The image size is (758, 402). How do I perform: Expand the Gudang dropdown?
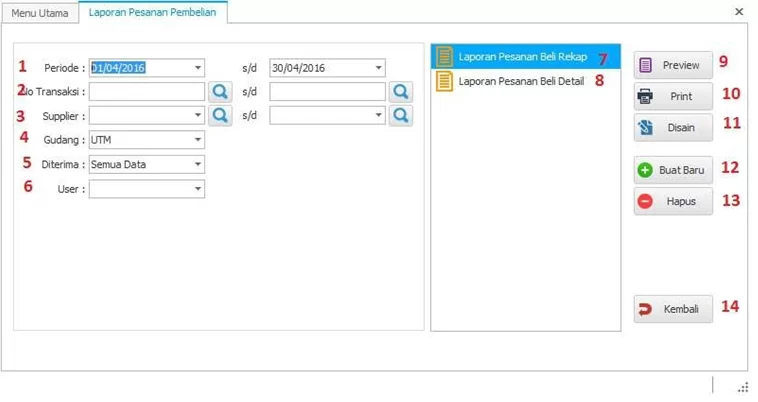(x=198, y=140)
